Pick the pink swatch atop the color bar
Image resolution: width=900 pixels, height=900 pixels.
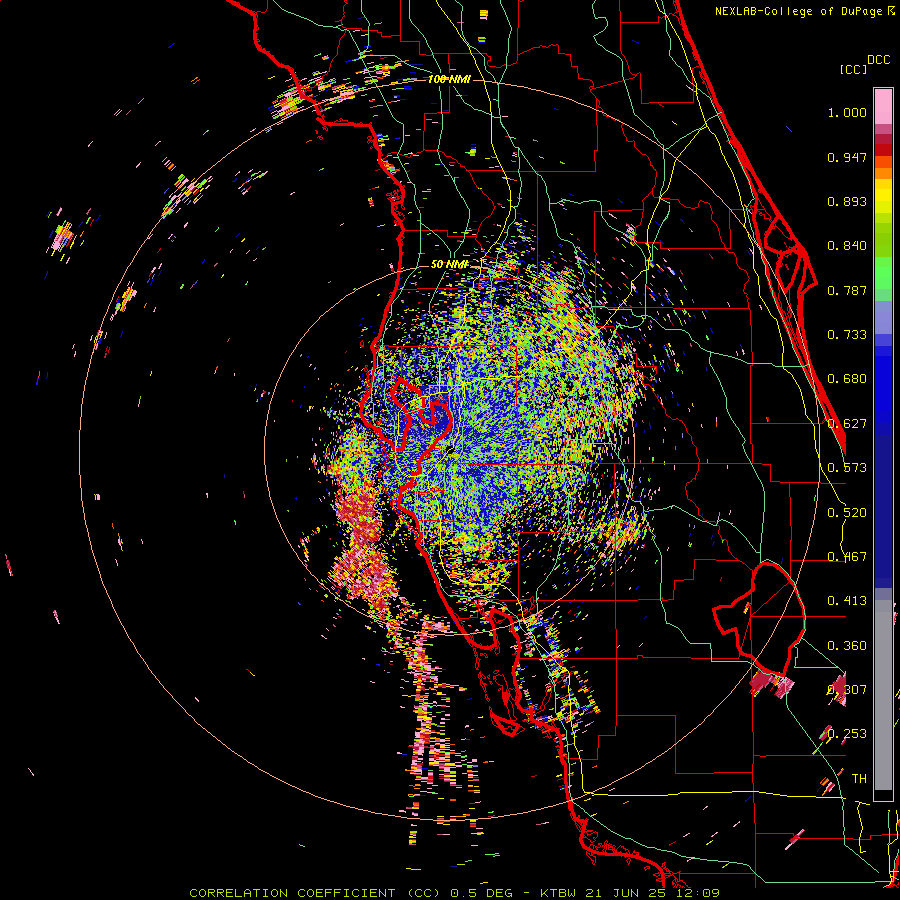pyautogui.click(x=883, y=106)
